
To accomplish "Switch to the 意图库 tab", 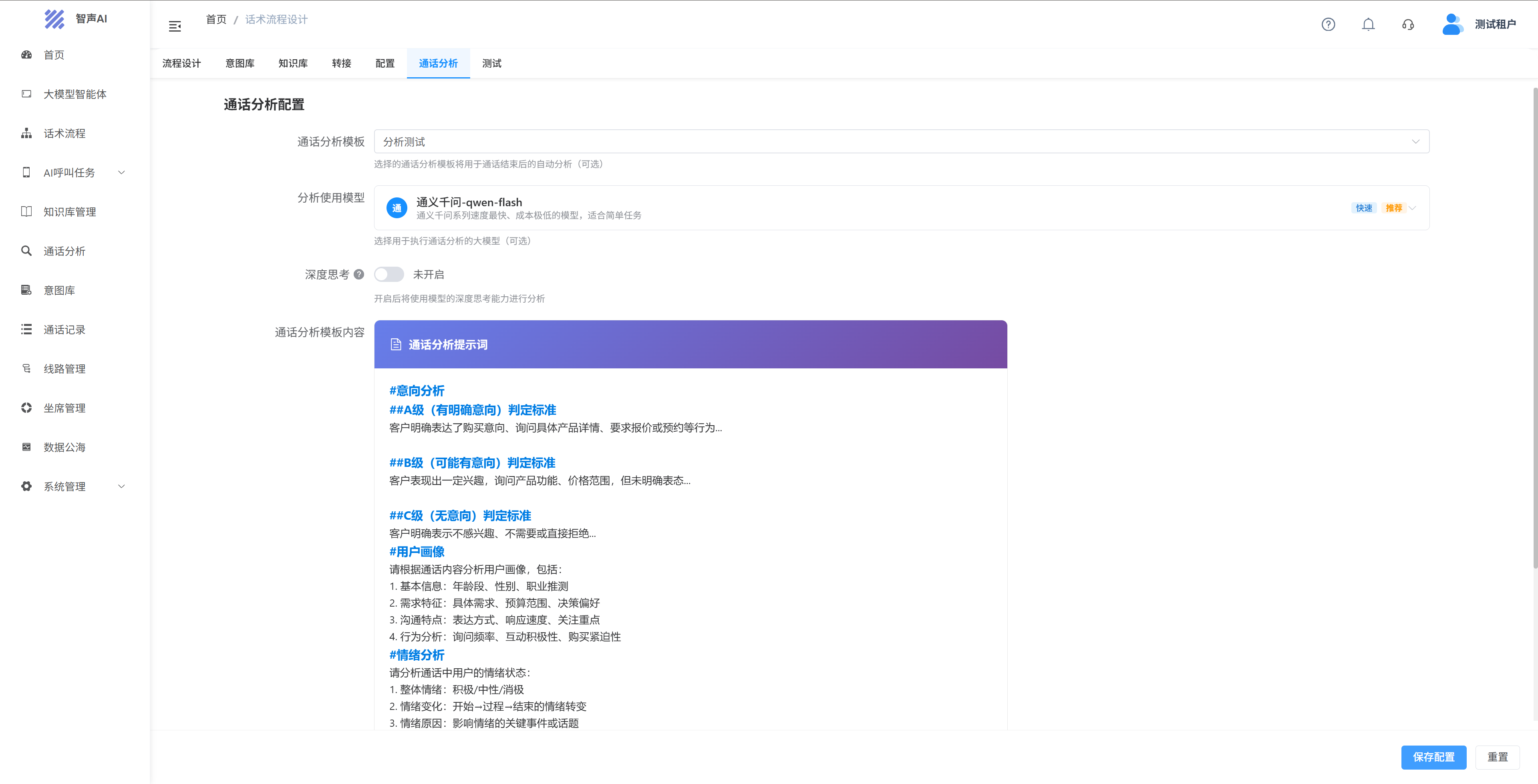I will (240, 63).
